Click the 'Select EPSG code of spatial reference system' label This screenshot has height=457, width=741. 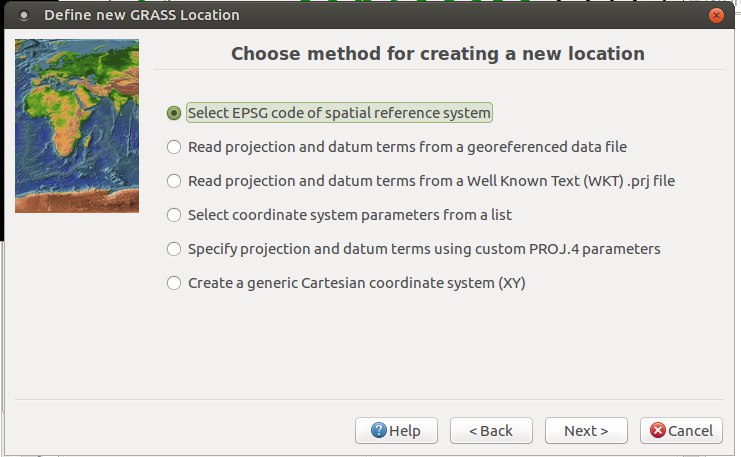click(x=339, y=113)
